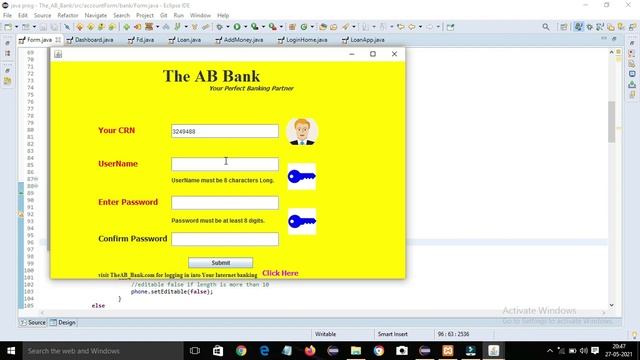Click the toolbar icon right of the forward dropdown
Screen dimensions: 640x360
[x=450, y=27]
